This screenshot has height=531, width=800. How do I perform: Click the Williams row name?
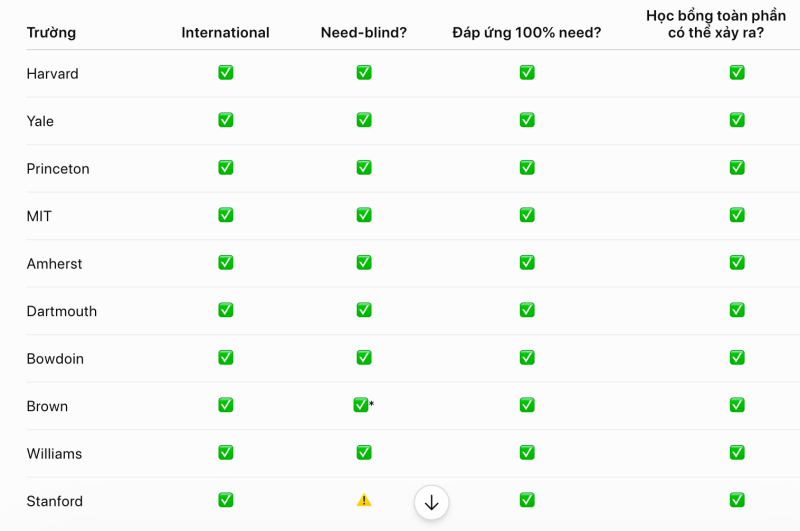point(54,453)
